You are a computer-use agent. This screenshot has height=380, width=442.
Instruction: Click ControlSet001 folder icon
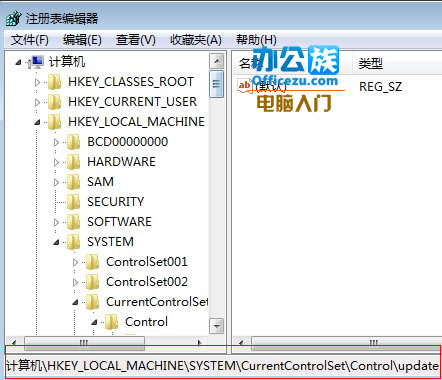pyautogui.click(x=92, y=262)
